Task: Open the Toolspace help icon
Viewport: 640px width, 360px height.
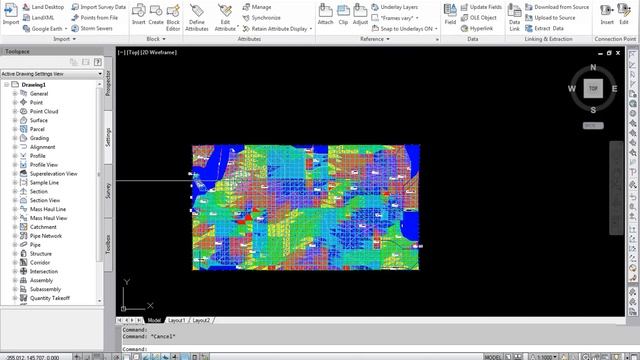Action: (x=98, y=62)
